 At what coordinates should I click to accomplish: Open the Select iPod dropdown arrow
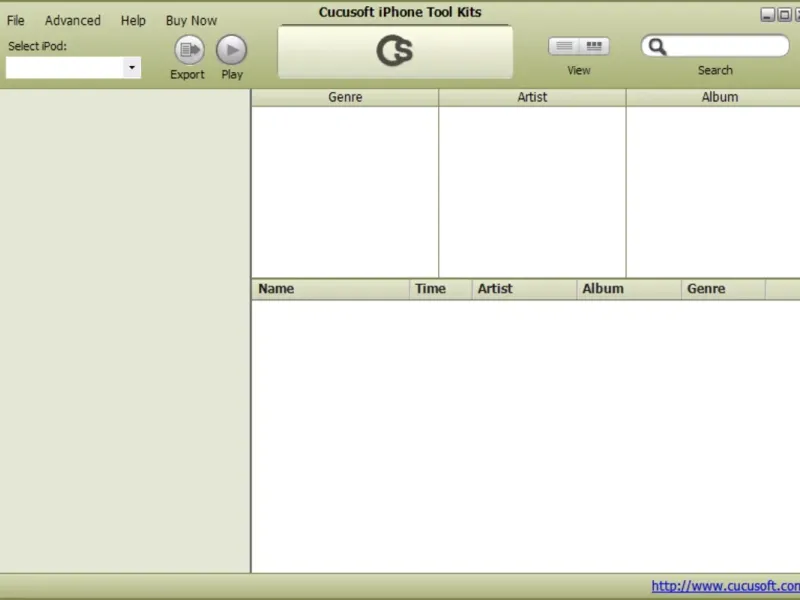point(132,67)
